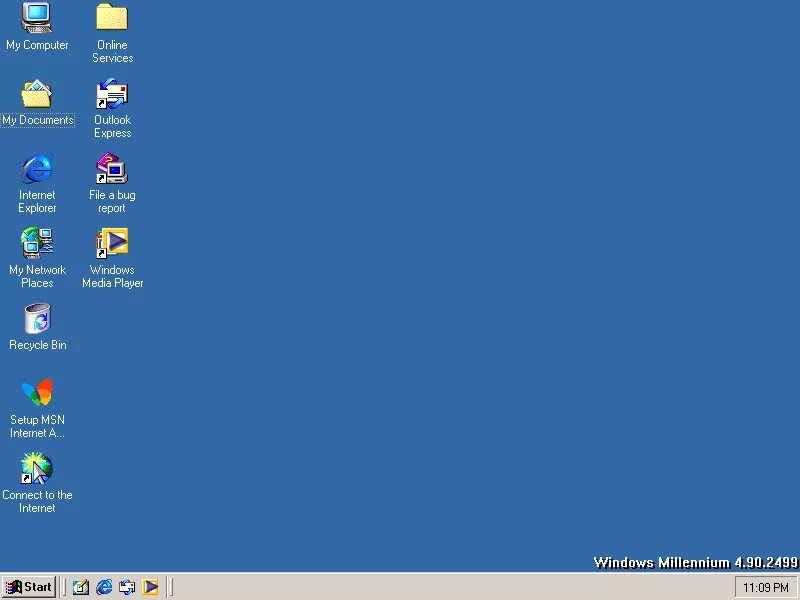Launch Internet Explorer from Quick Launch

[104, 587]
